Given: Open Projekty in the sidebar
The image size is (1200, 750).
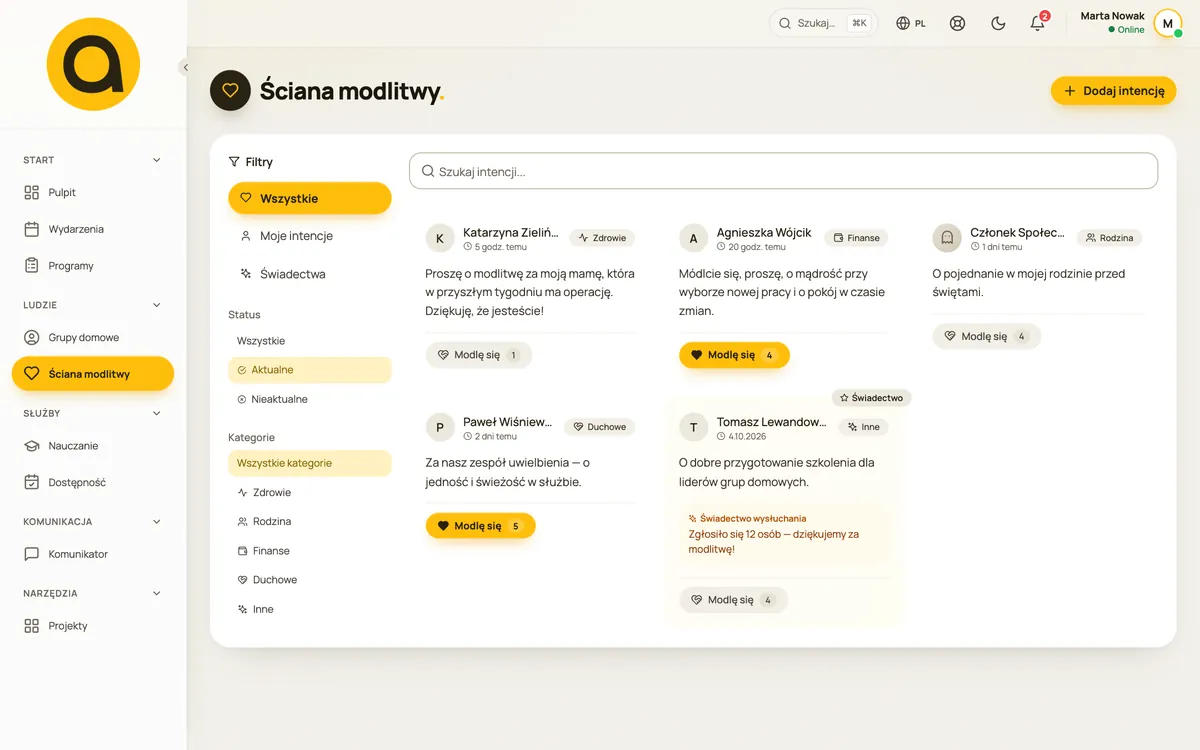Looking at the screenshot, I should (x=93, y=626).
